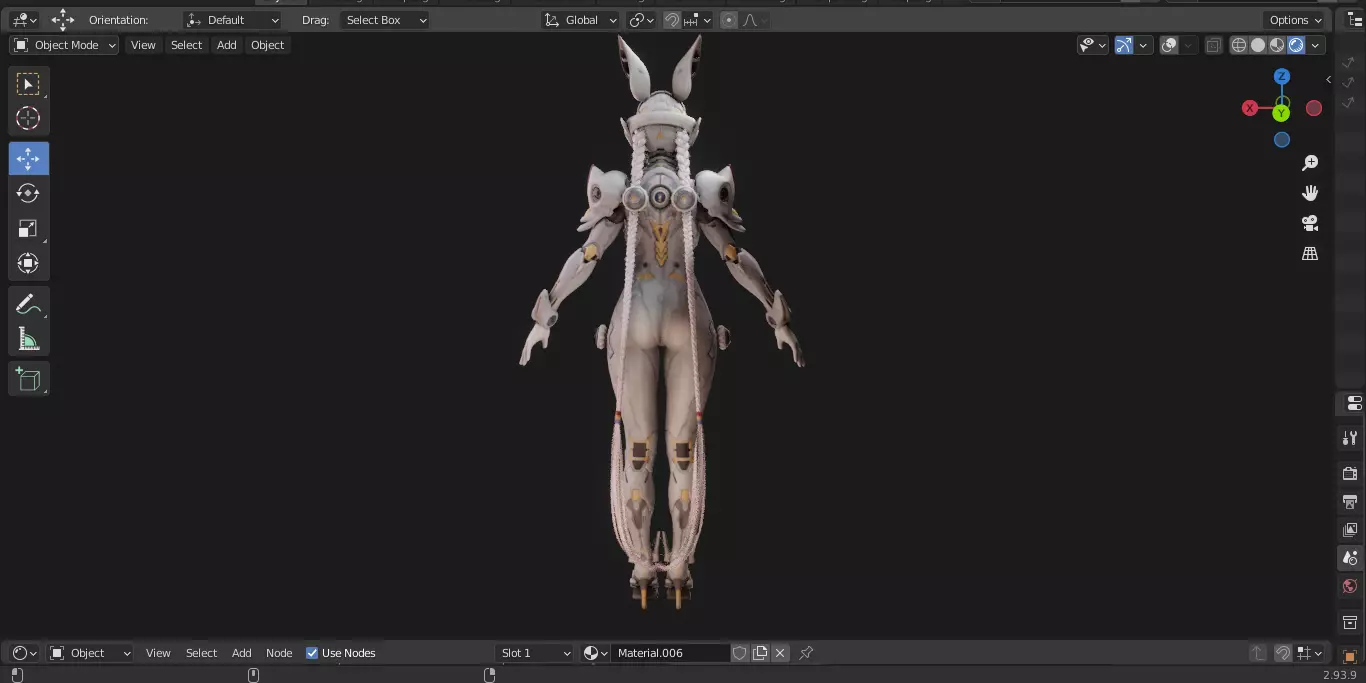
Task: Open node editor Object type dropdown
Action: point(90,653)
